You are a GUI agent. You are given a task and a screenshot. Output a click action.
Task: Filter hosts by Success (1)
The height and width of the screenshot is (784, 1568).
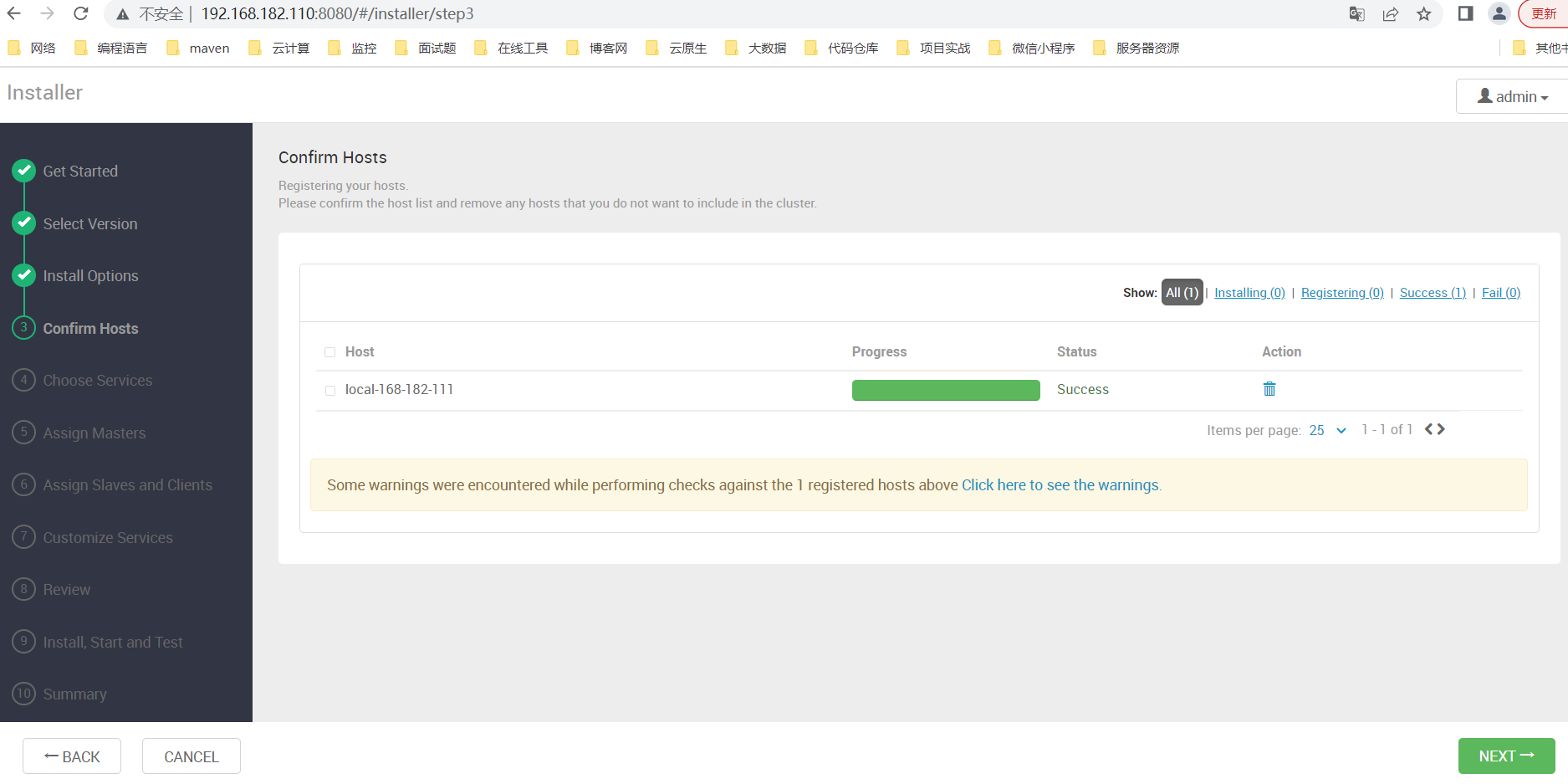click(x=1433, y=293)
